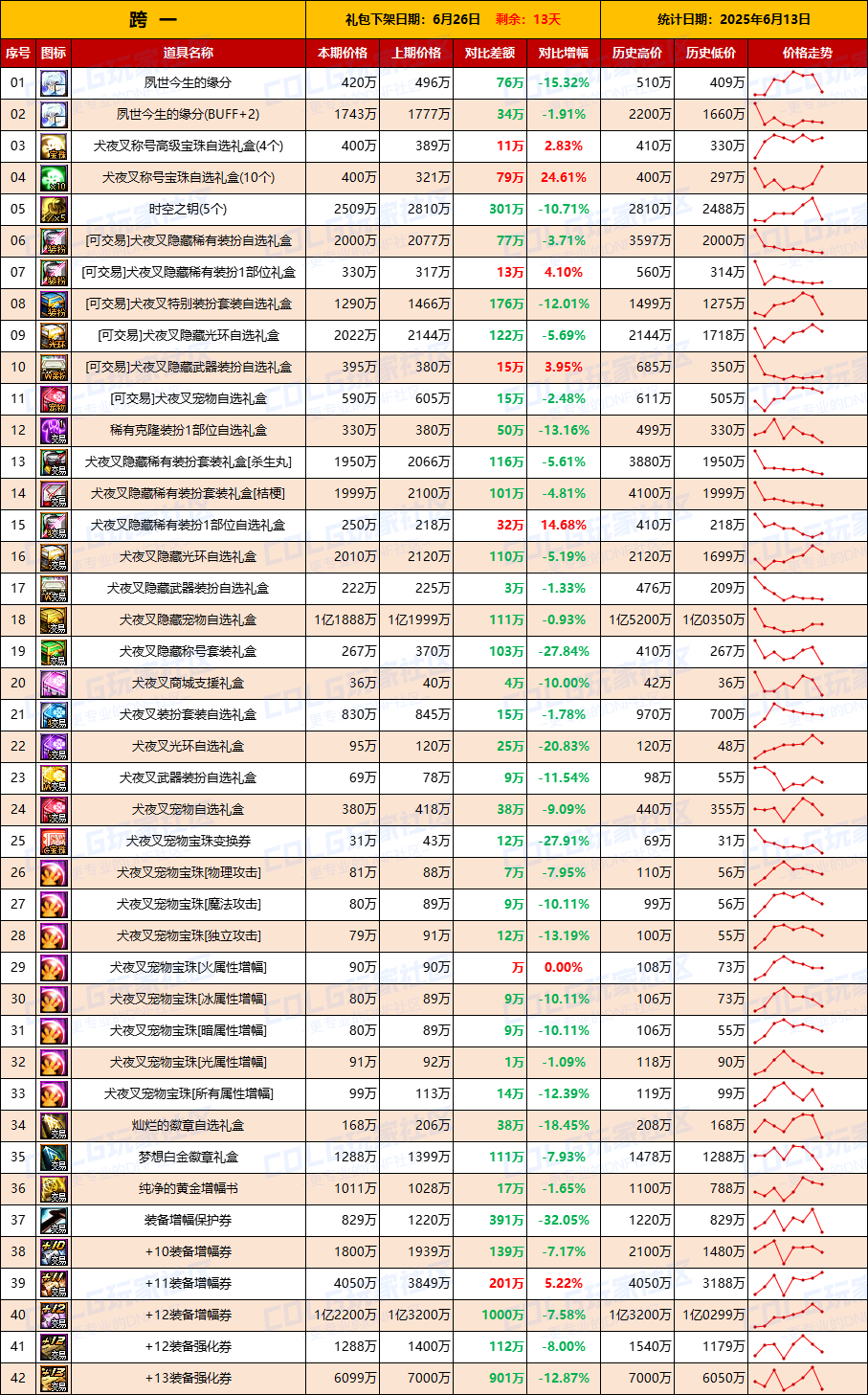Click the golden book icon in row 36
Viewport: 868px width, 1395px height.
tap(54, 1188)
